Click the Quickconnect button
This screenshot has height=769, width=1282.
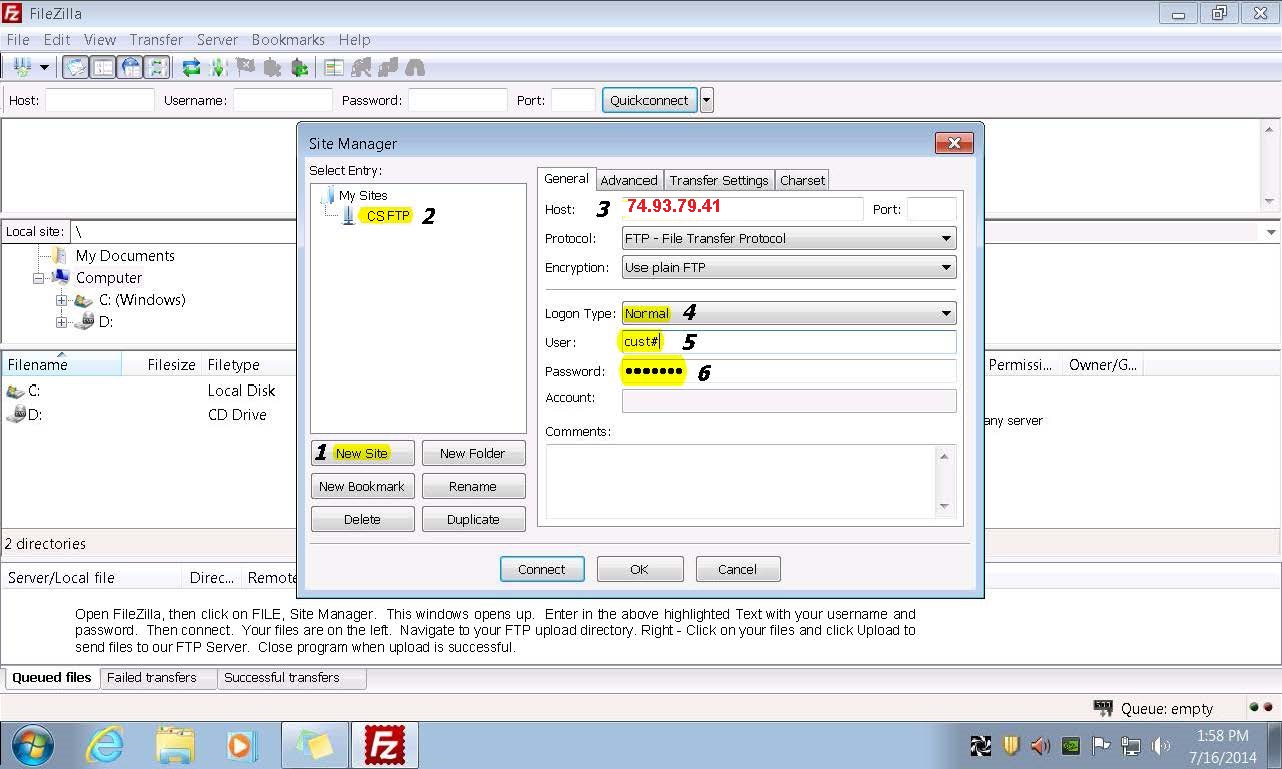click(649, 100)
